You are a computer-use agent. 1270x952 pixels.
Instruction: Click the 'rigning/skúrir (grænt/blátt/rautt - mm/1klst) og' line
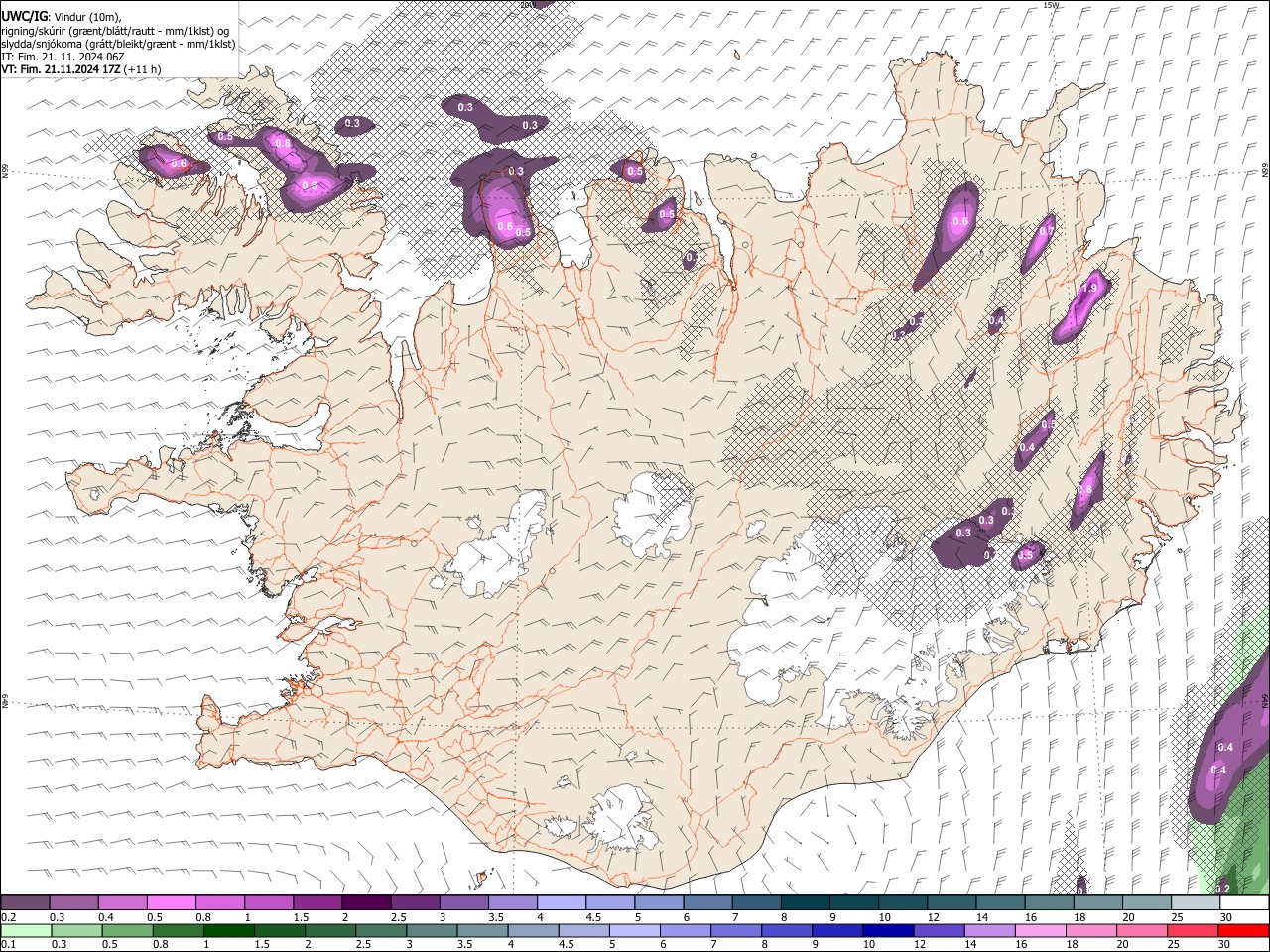click(115, 31)
